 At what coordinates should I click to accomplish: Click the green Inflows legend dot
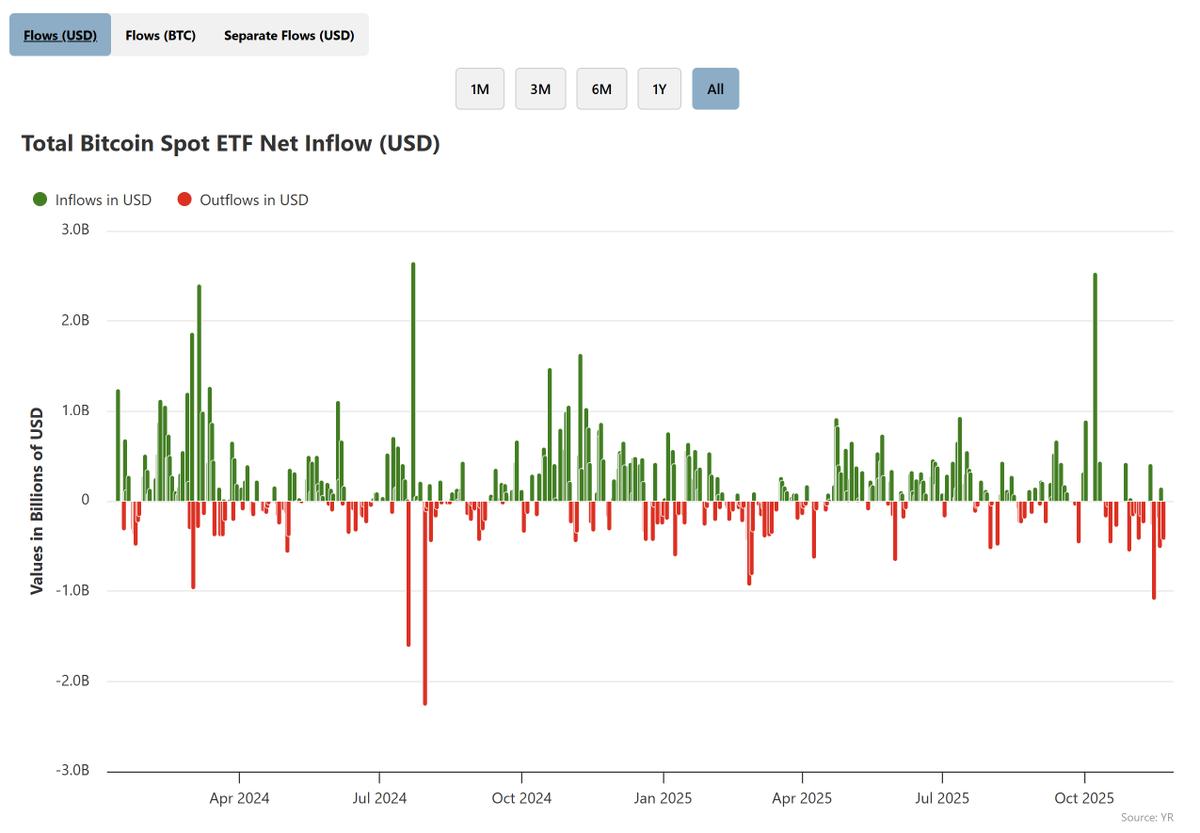[x=40, y=200]
